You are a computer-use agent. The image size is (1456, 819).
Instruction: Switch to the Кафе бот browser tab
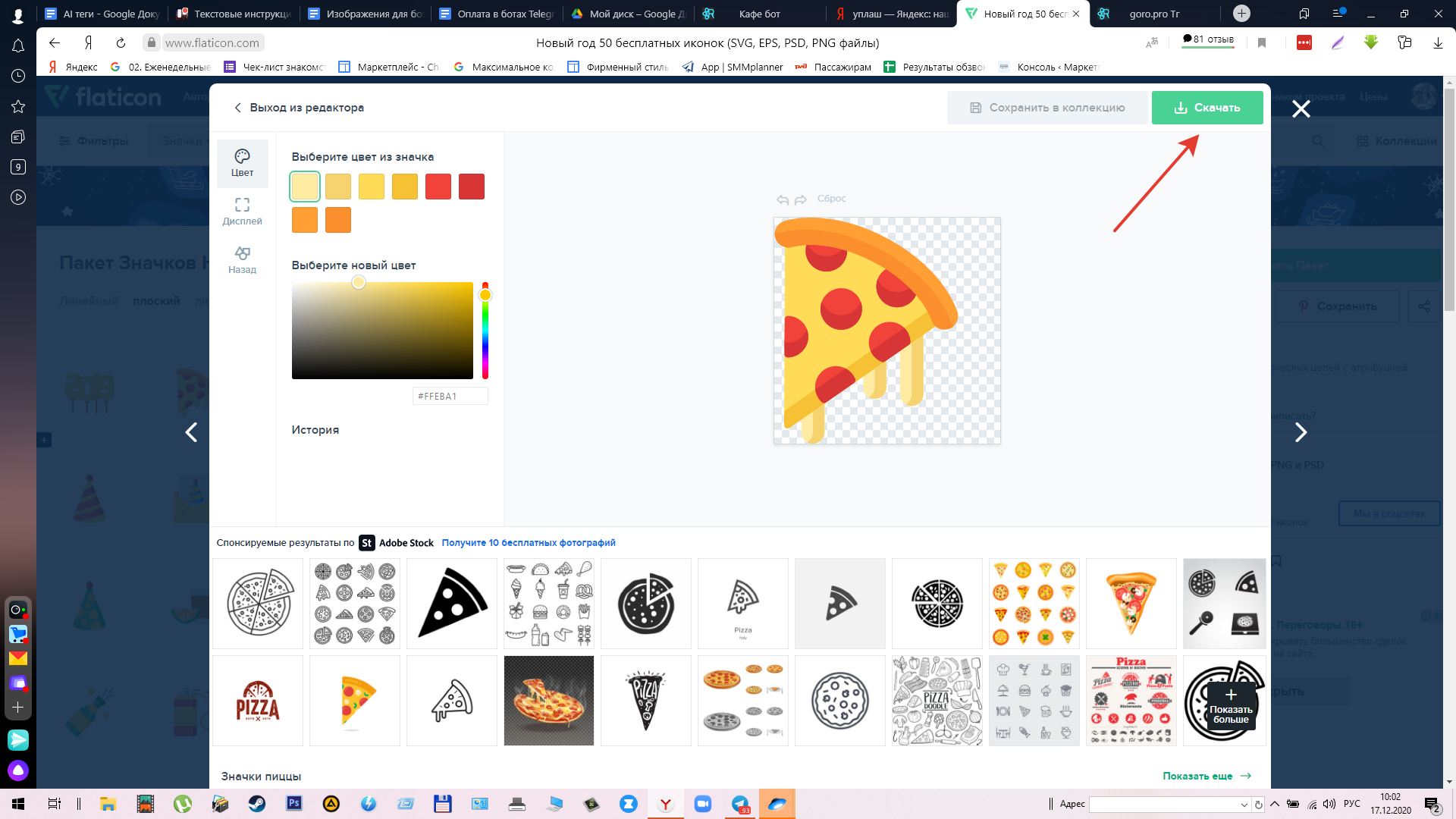(x=758, y=14)
